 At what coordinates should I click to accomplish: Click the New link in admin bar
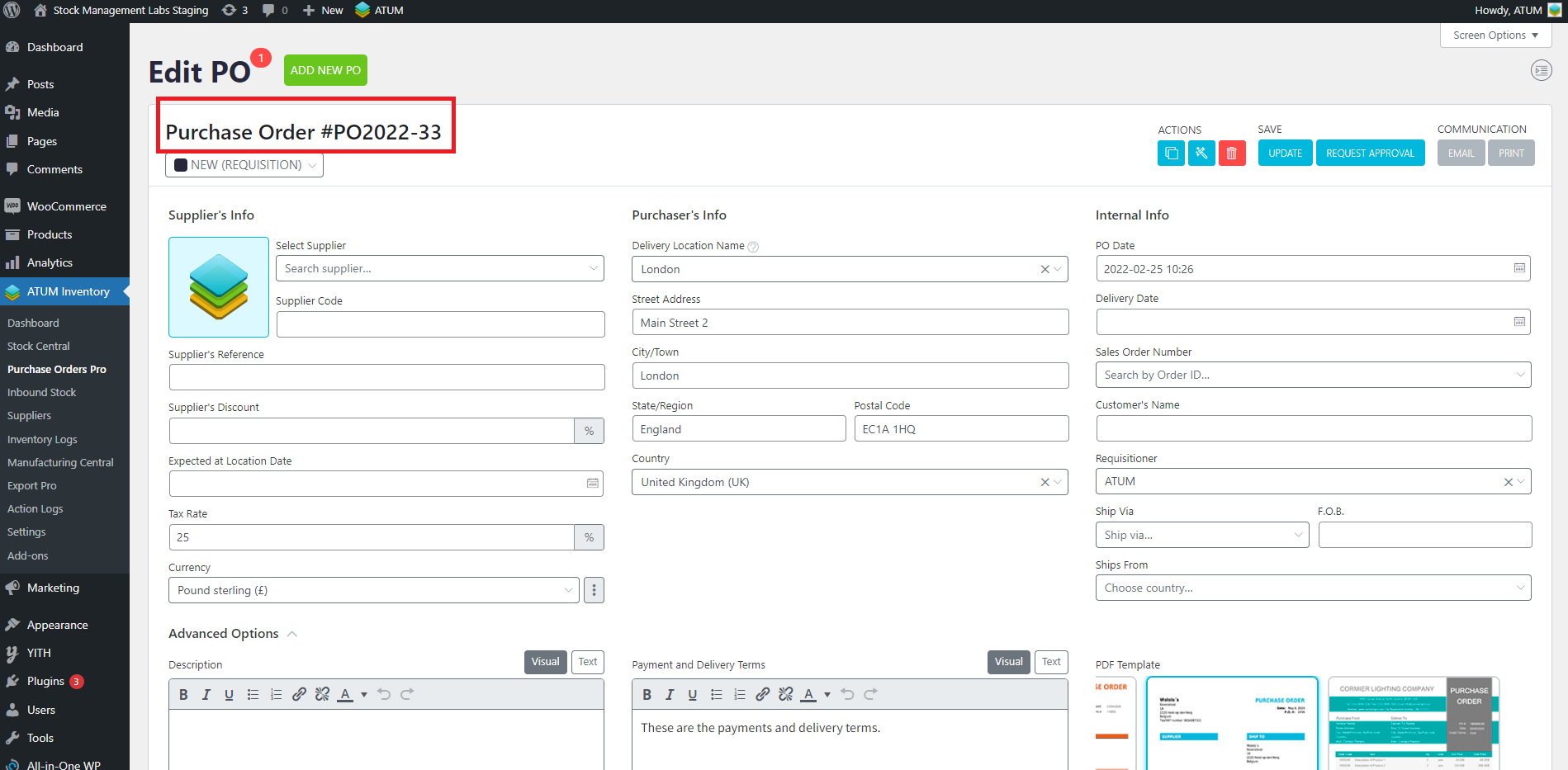(x=323, y=11)
